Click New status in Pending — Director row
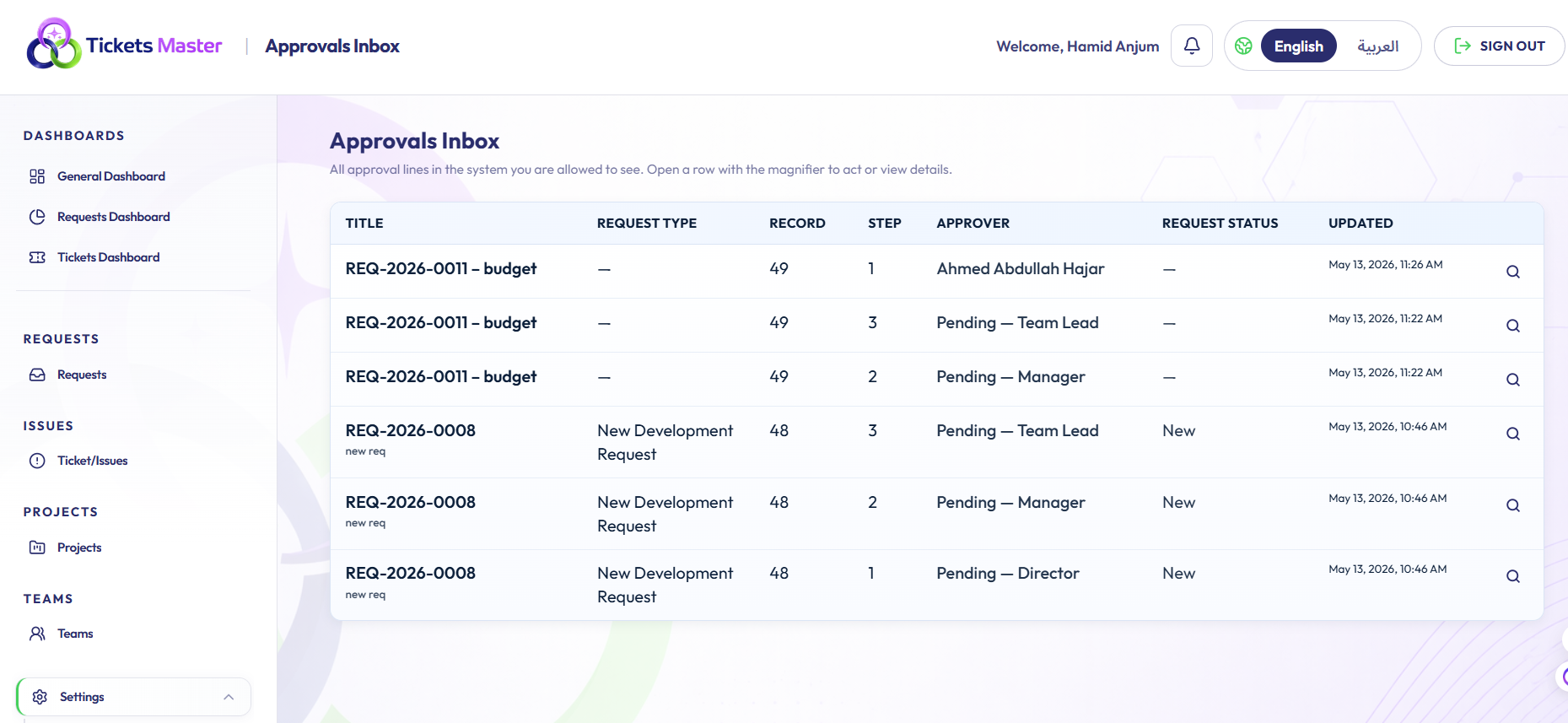The width and height of the screenshot is (1568, 723). pos(1178,573)
